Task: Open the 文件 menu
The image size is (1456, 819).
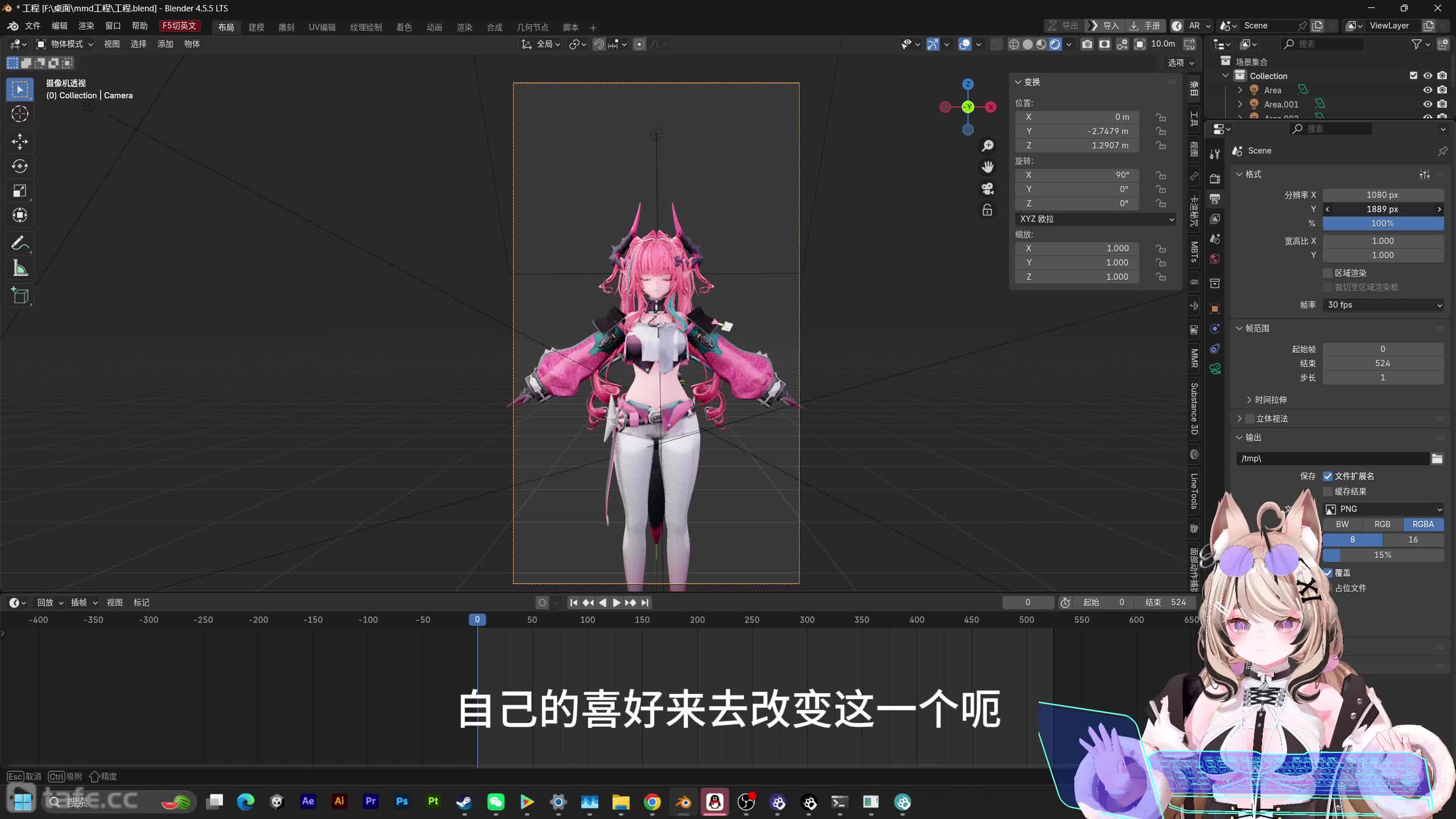Action: click(x=33, y=26)
